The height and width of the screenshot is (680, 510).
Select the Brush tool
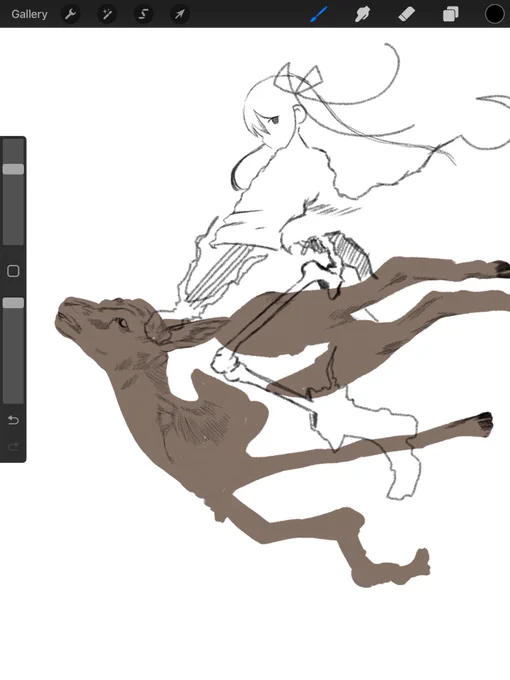tap(319, 14)
